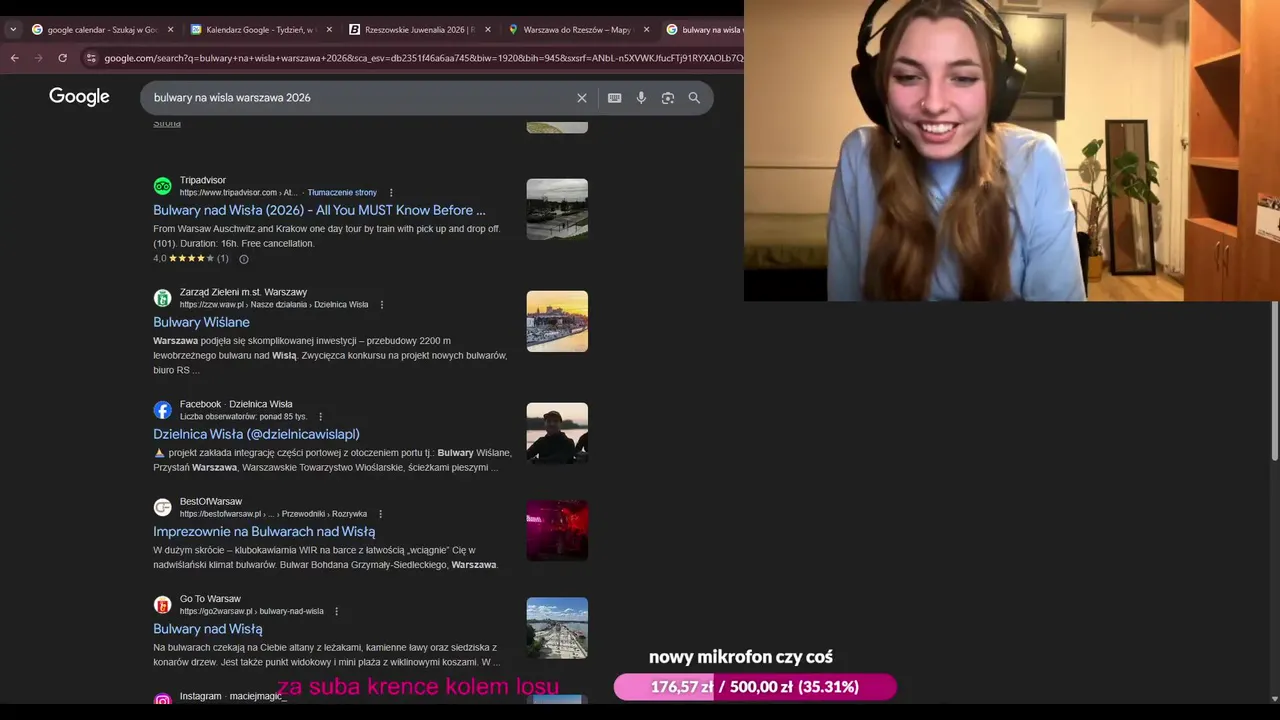Open the three-dot menu for the zzw.waw.pl result
Screen dimensions: 1280x720
click(381, 304)
